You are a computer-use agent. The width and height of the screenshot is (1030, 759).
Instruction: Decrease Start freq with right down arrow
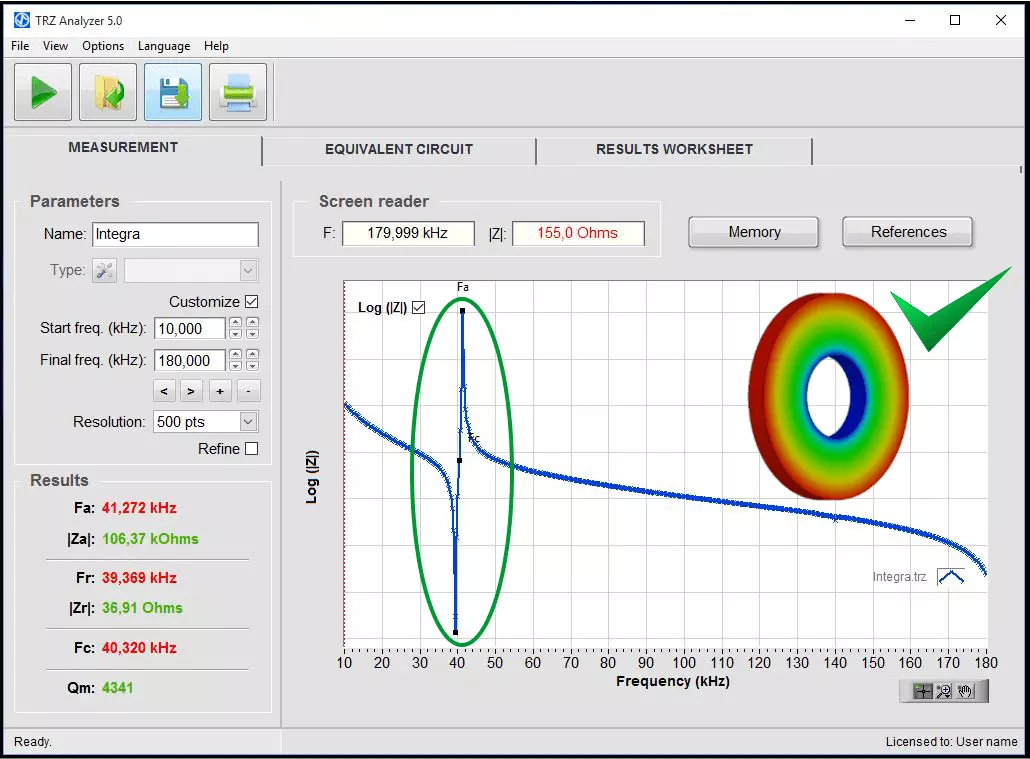(x=252, y=334)
